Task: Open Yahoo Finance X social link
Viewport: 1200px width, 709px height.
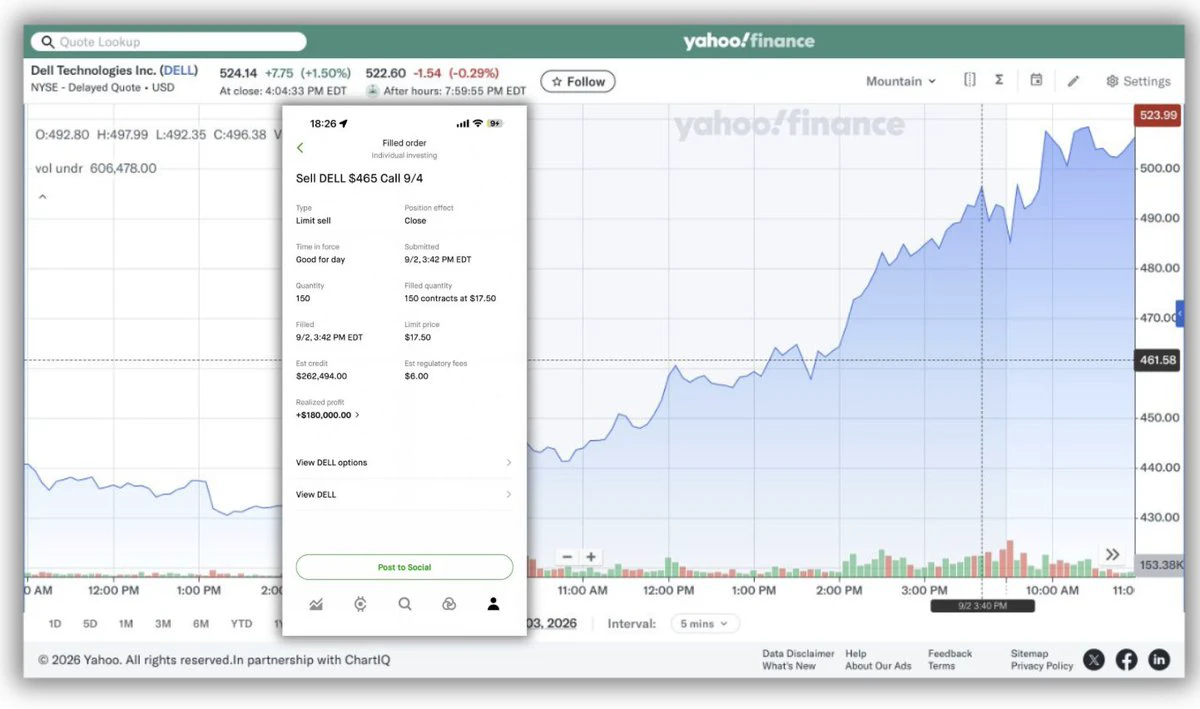Action: (x=1095, y=659)
